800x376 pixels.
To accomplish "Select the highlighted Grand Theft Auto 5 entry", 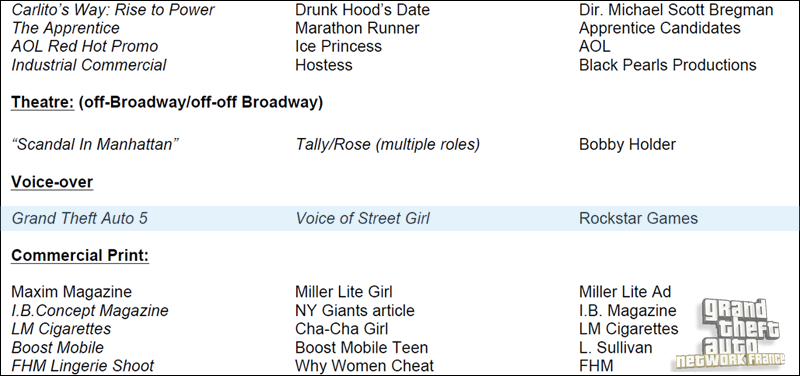I will pyautogui.click(x=79, y=218).
